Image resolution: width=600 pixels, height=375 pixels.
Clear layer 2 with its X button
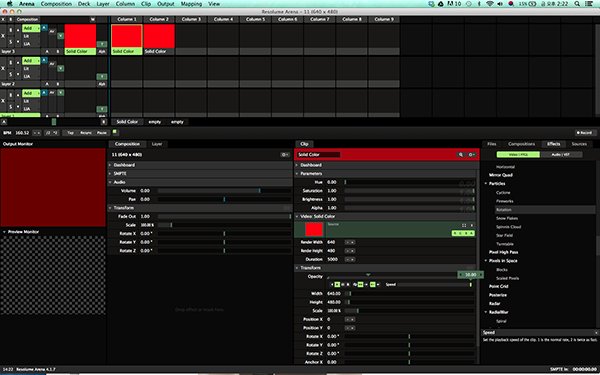click(x=3, y=68)
